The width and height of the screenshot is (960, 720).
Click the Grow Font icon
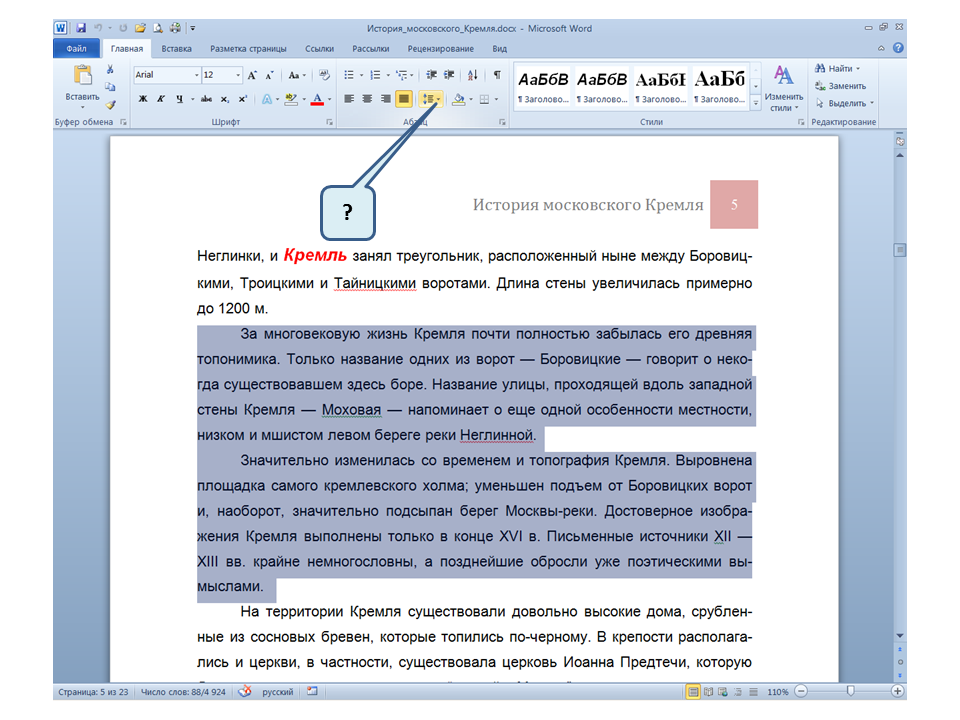[x=253, y=75]
